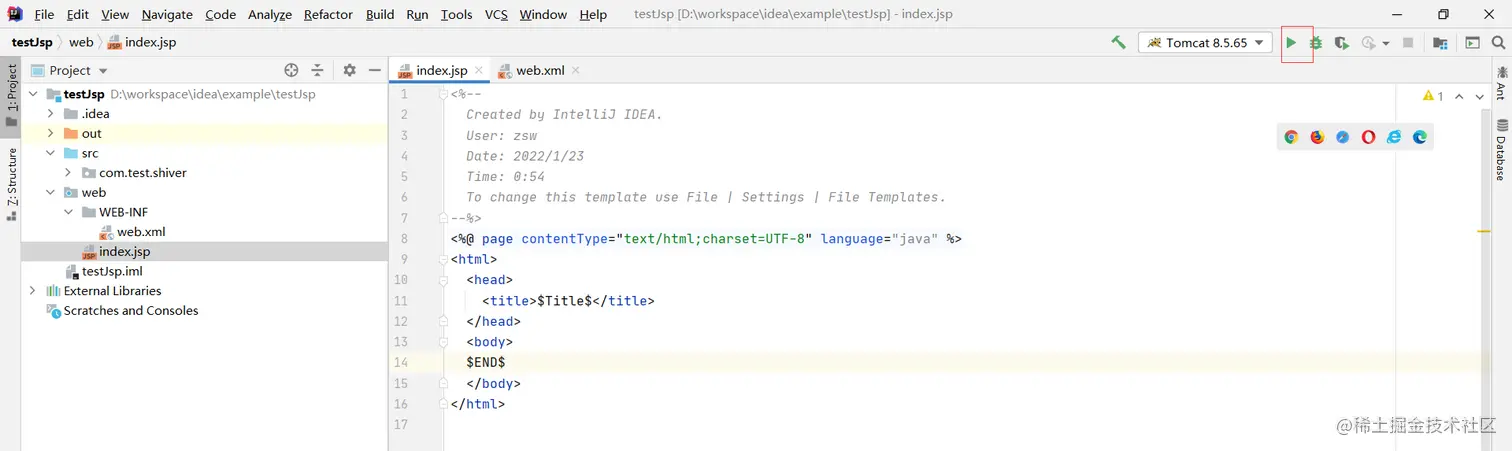Open the Help menu
The image size is (1512, 451).
click(593, 14)
